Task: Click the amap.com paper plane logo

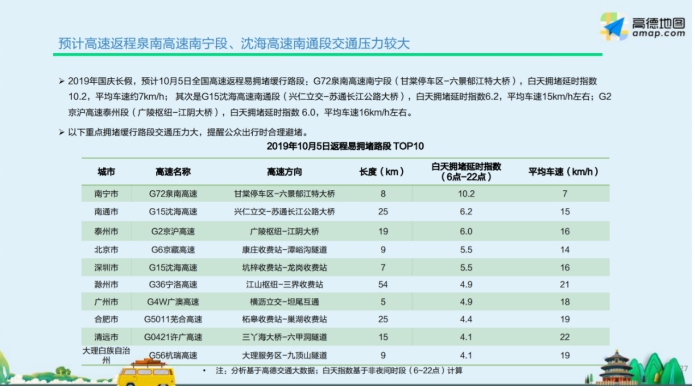Action: (614, 26)
